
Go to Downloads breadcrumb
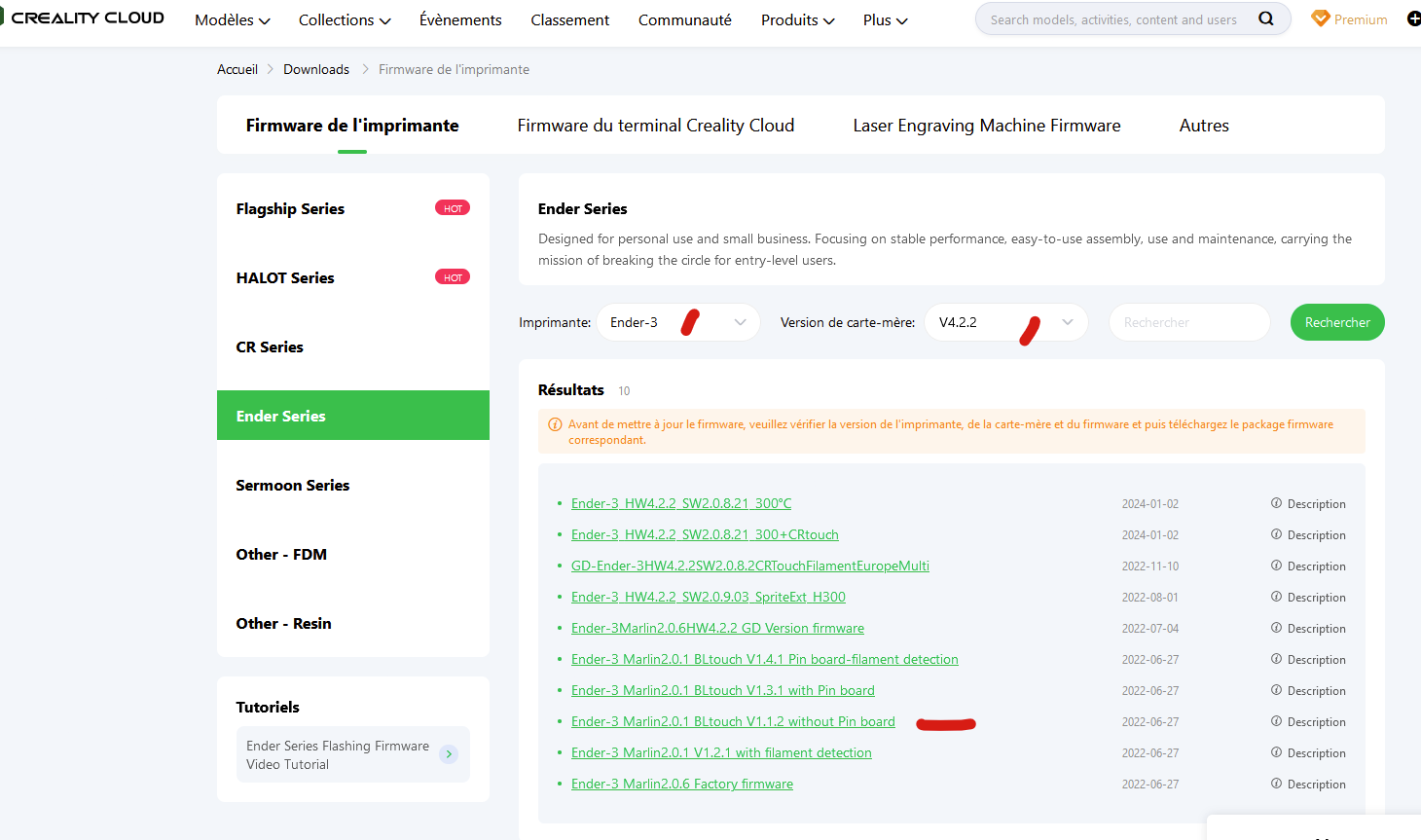[316, 69]
